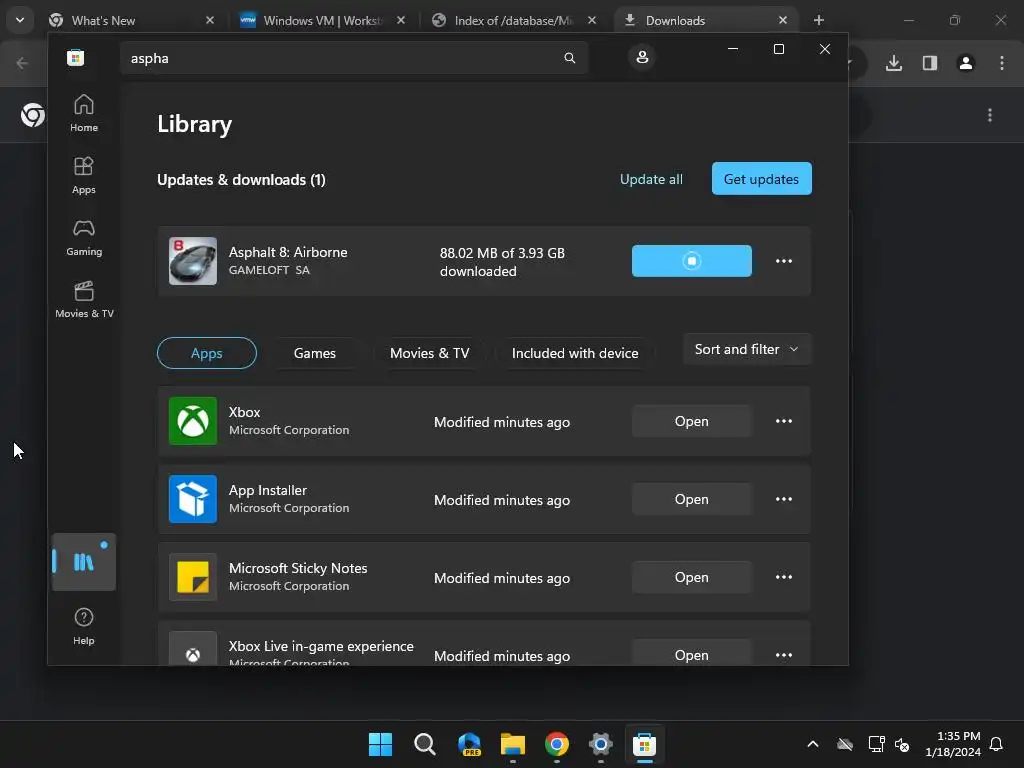Viewport: 1024px width, 768px height.
Task: Open Home in Store sidebar
Action: (84, 114)
